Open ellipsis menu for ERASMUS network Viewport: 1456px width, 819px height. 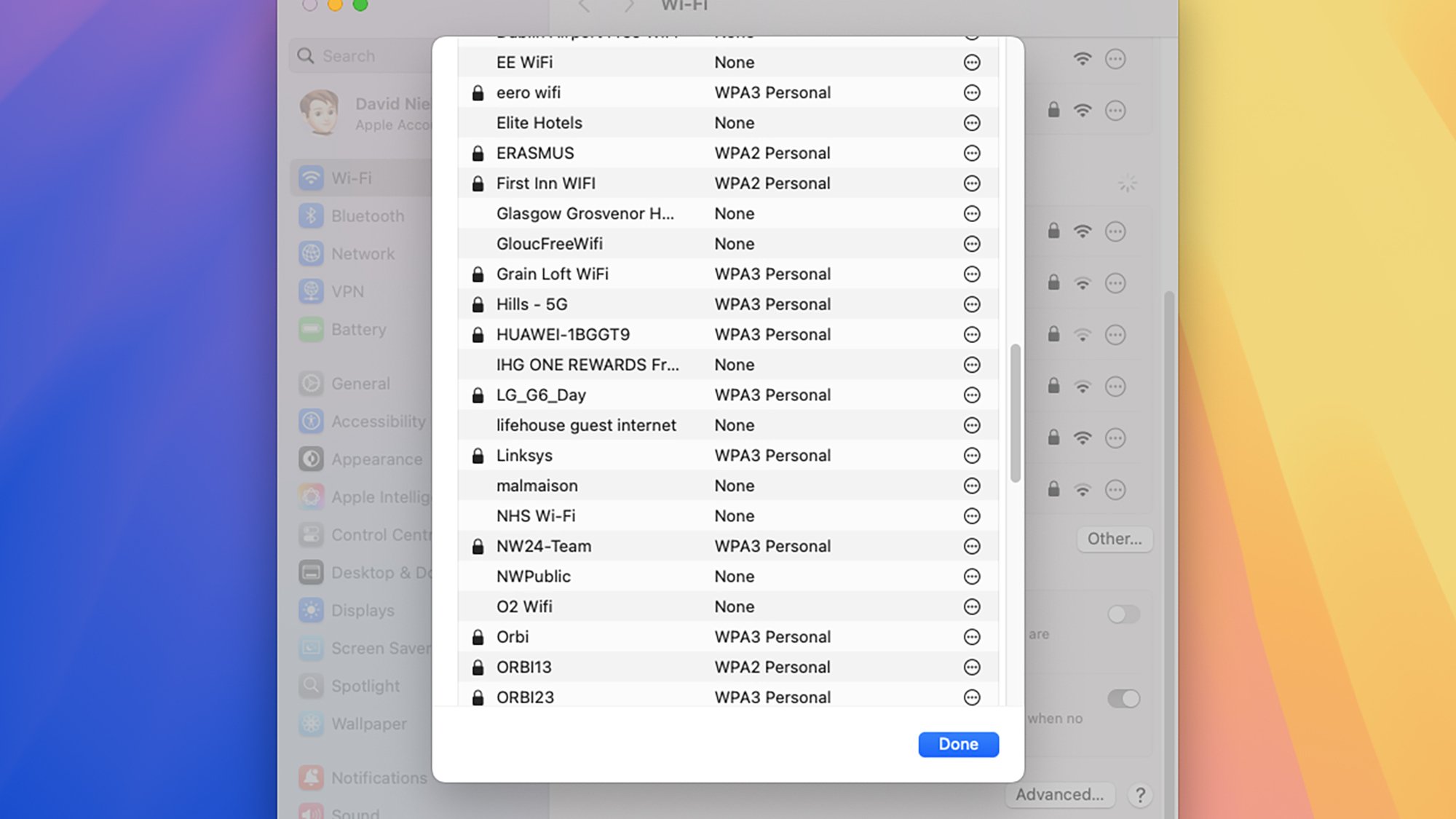click(x=971, y=153)
